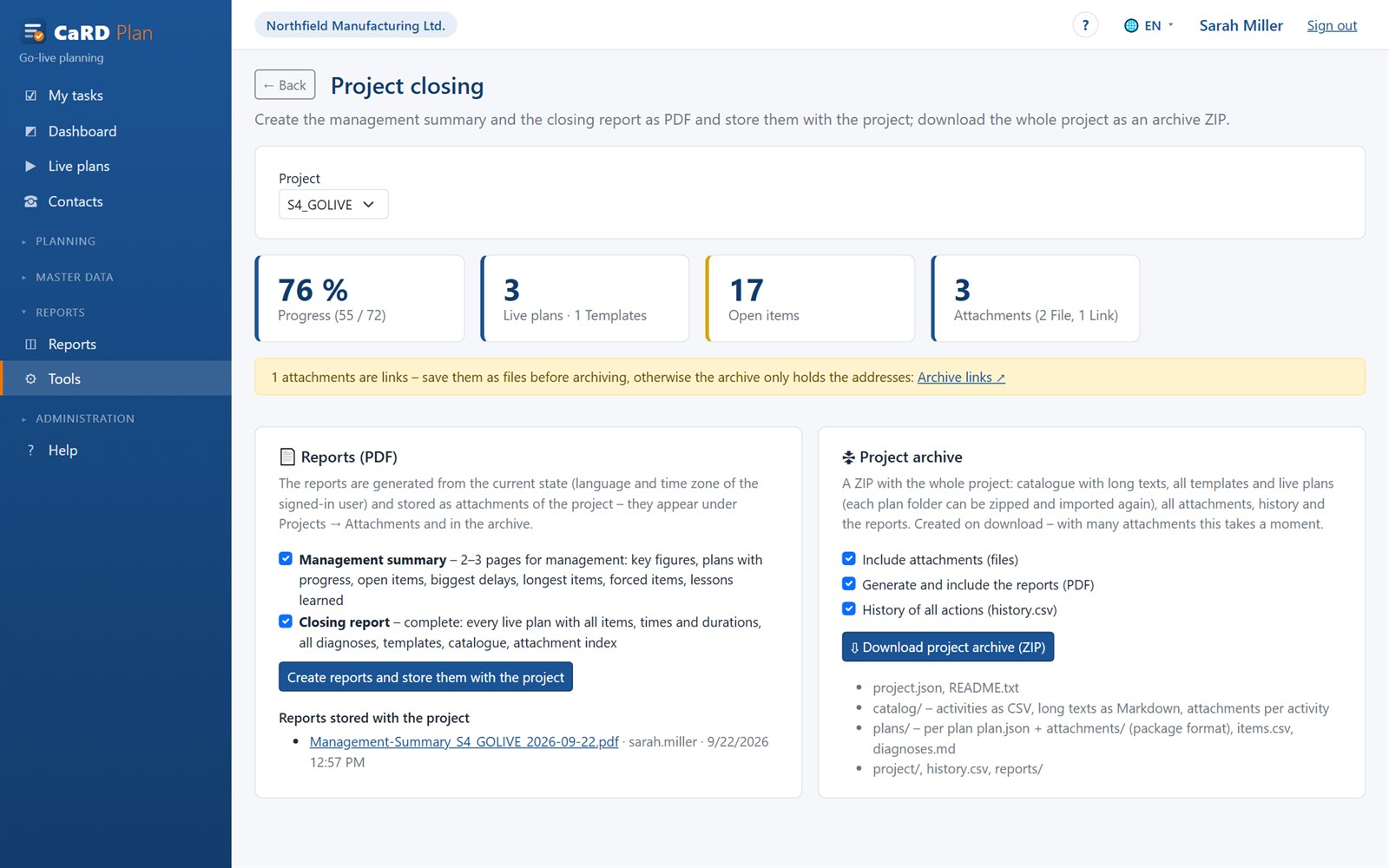Click the 76 % Progress card
This screenshot has width=1389, height=868.
point(360,299)
